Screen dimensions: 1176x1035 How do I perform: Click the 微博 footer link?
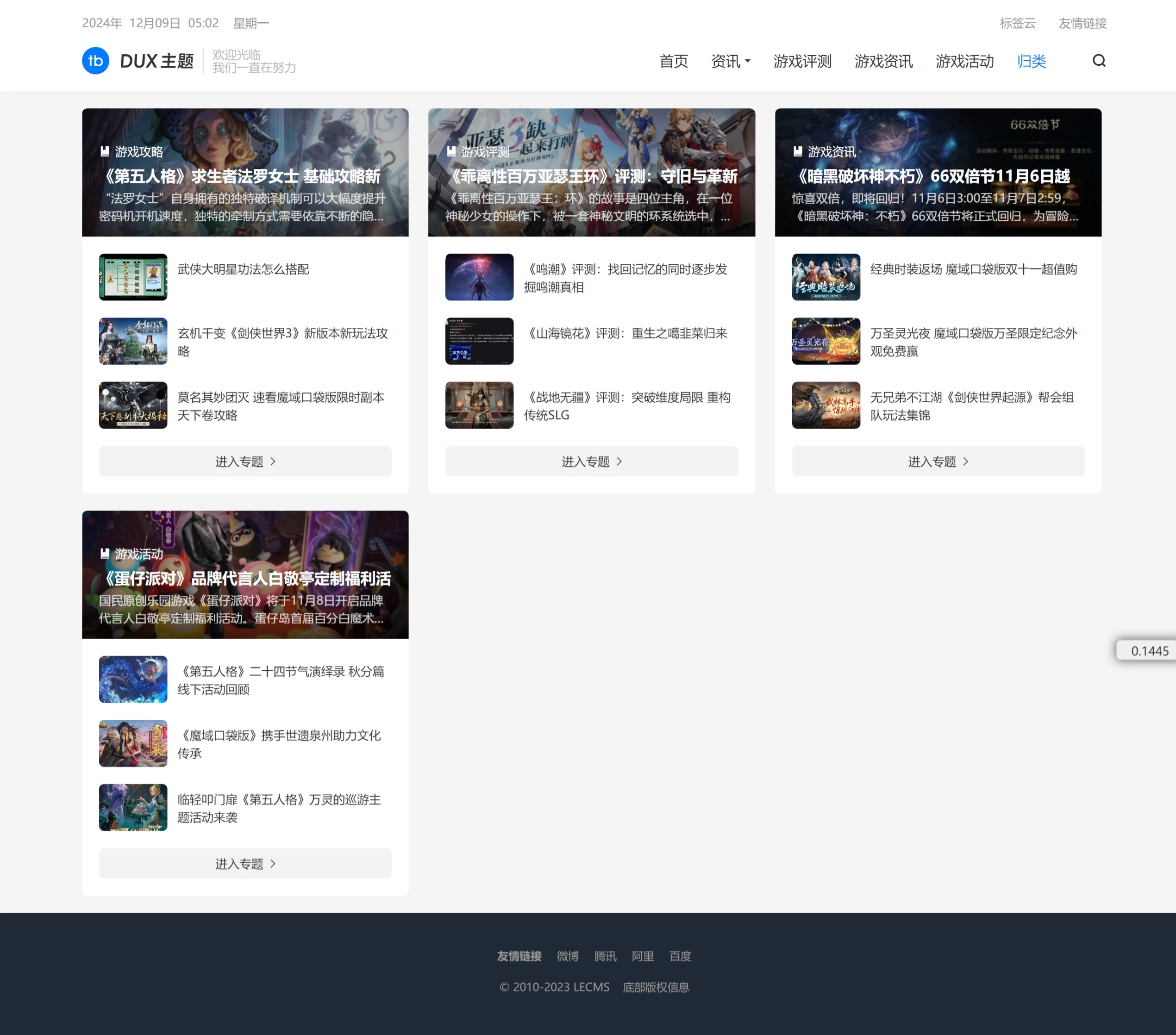click(567, 955)
